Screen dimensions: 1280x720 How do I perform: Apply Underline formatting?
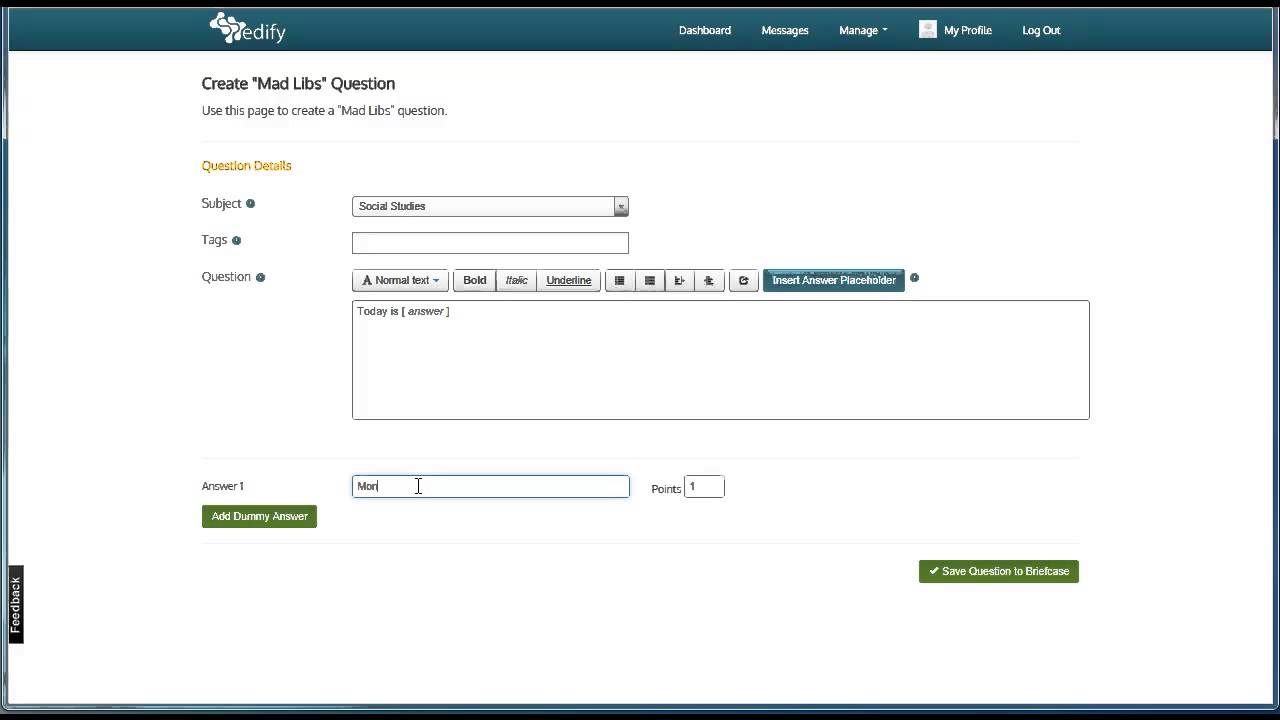point(569,281)
